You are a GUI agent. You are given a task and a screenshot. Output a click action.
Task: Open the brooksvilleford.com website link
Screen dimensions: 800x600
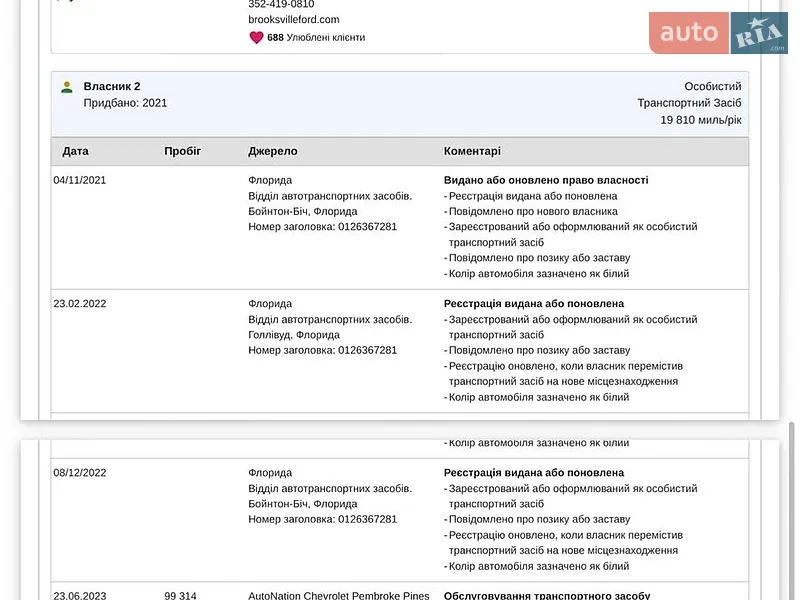[294, 19]
